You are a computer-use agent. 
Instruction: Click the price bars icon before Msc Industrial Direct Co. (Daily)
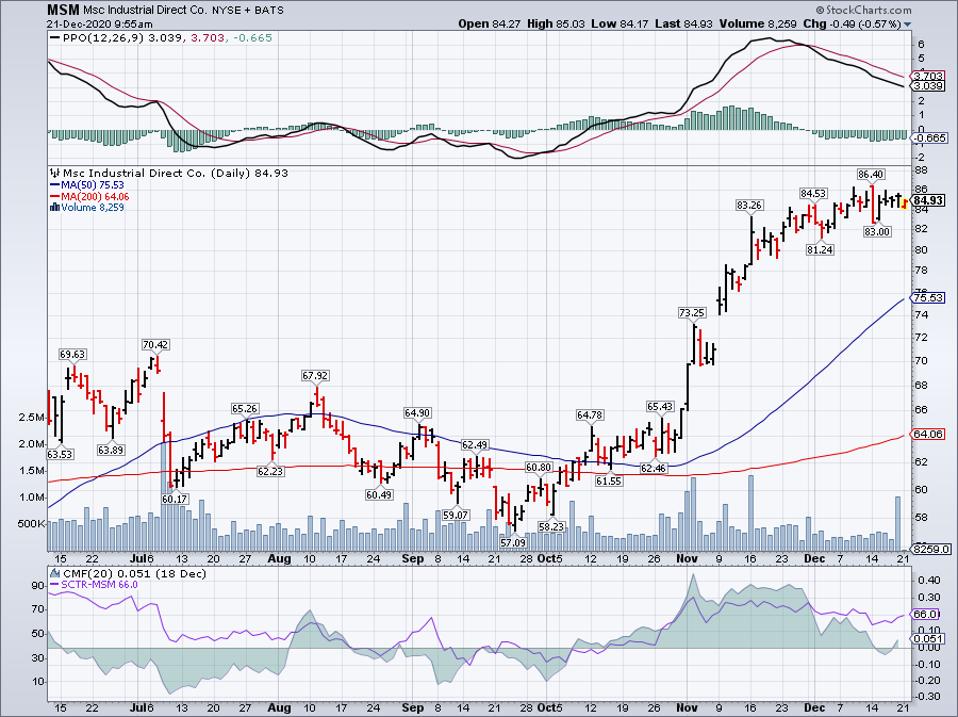click(55, 173)
